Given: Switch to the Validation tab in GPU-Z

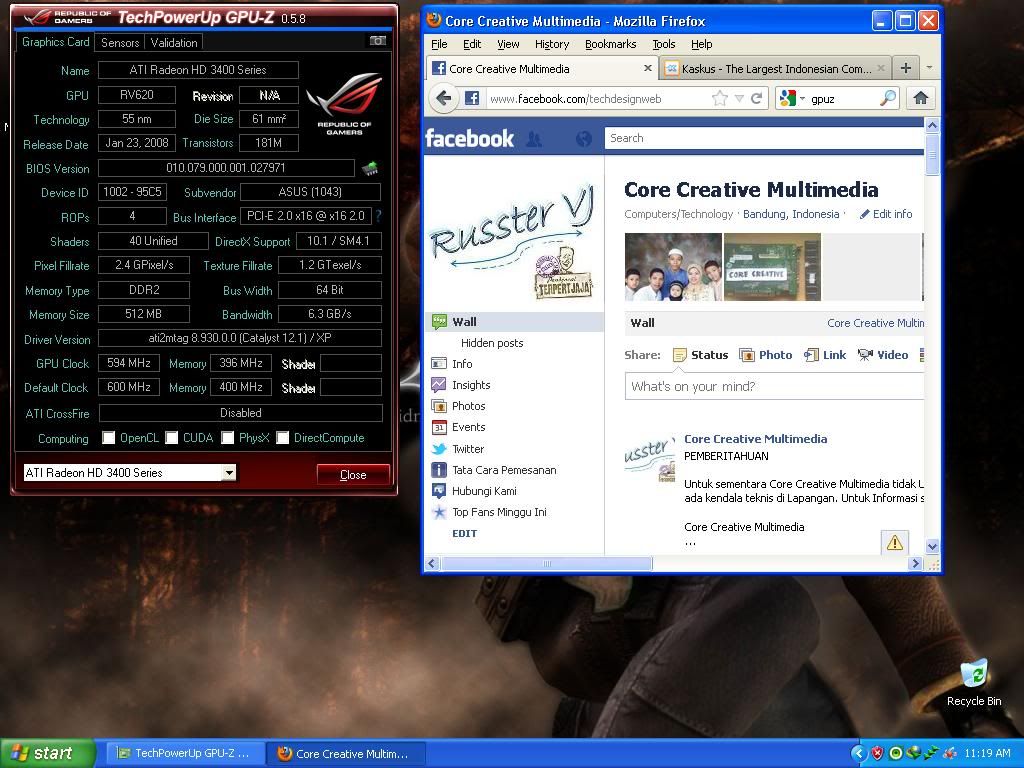Looking at the screenshot, I should pos(174,42).
